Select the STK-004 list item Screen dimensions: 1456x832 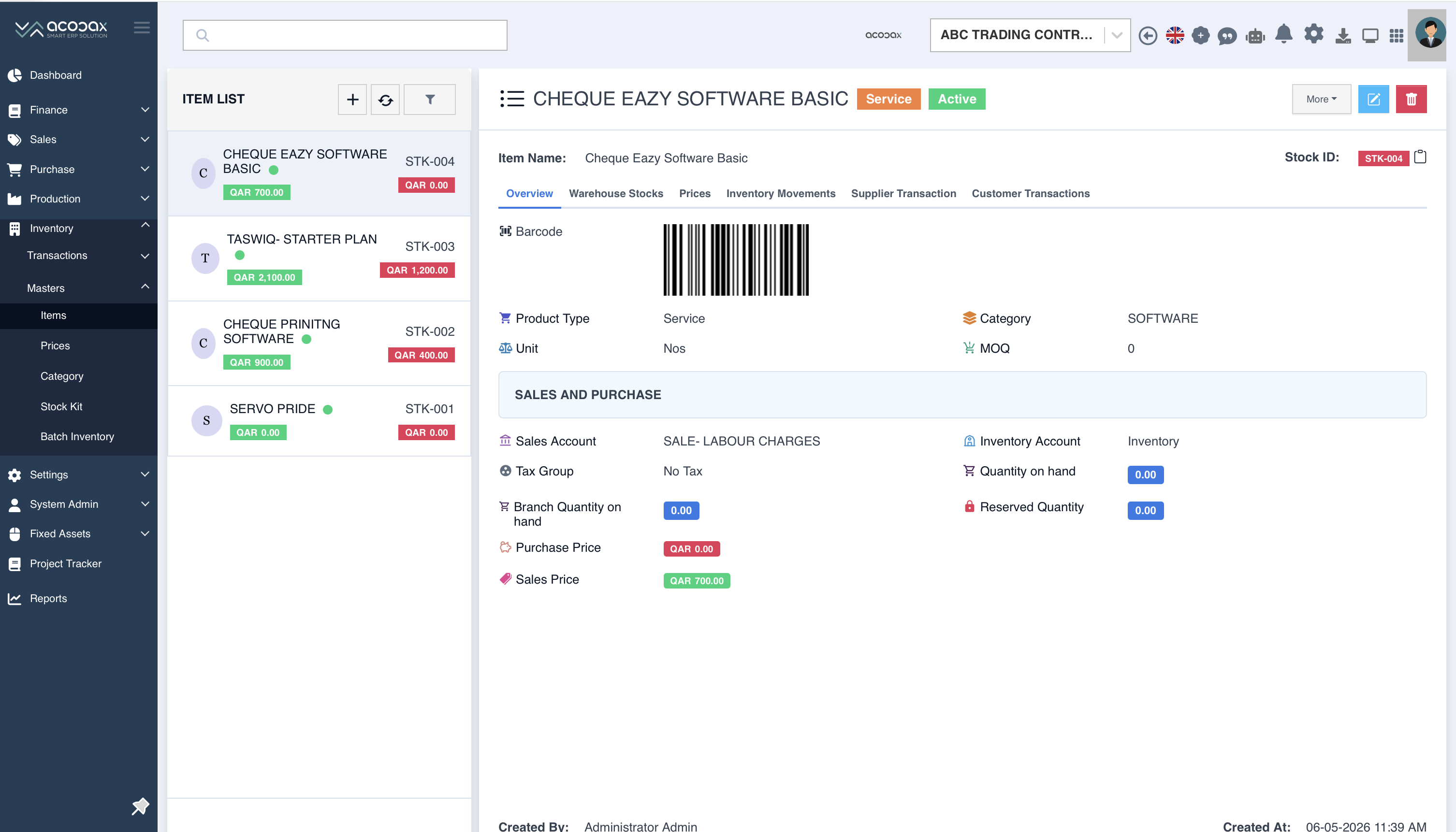click(x=319, y=174)
